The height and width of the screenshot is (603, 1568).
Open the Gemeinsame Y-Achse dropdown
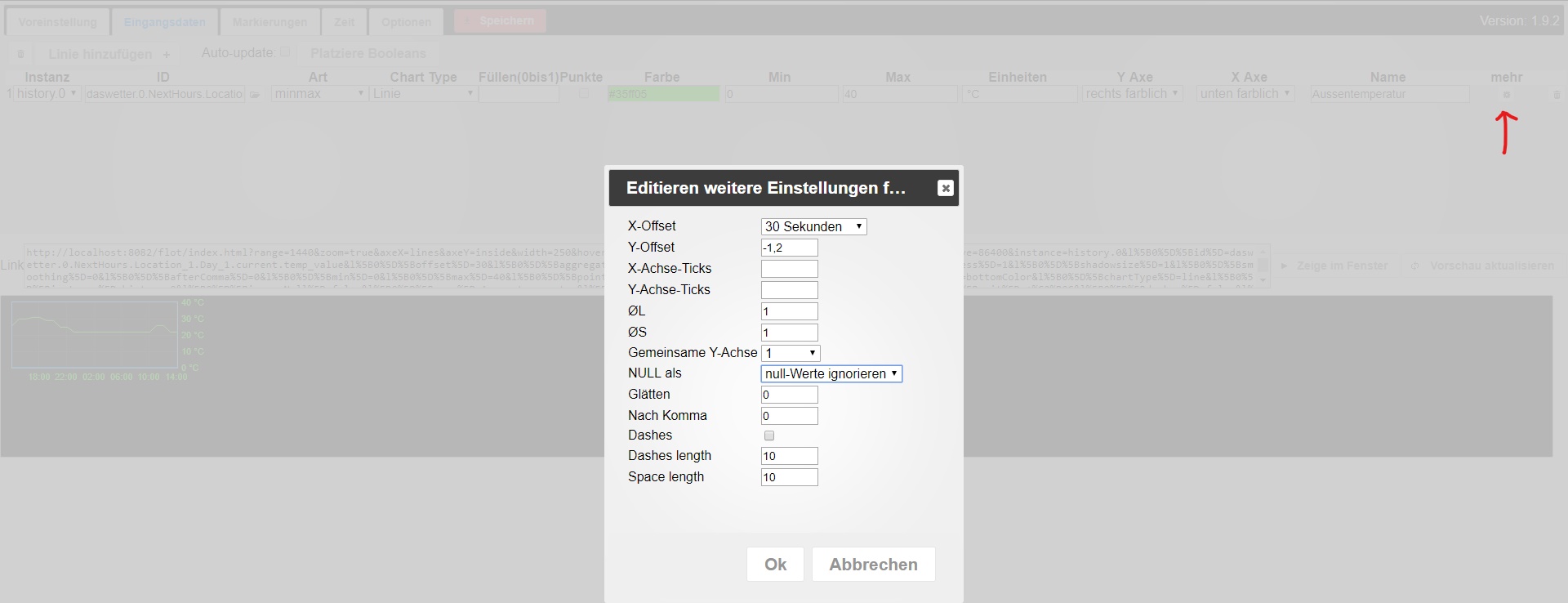click(x=791, y=353)
